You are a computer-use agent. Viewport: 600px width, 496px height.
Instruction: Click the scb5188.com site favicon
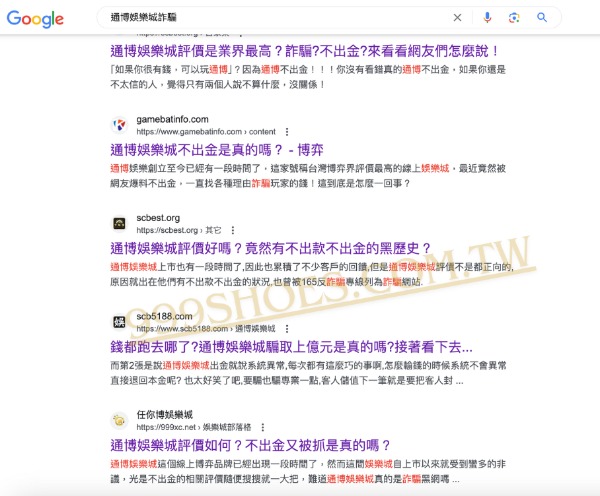pyautogui.click(x=119, y=322)
